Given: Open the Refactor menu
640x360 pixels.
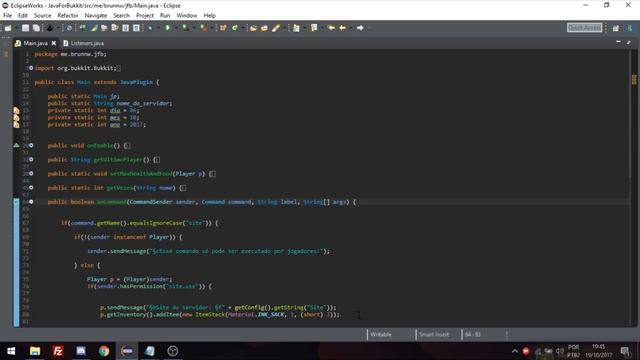Looking at the screenshot, I should 68,16.
